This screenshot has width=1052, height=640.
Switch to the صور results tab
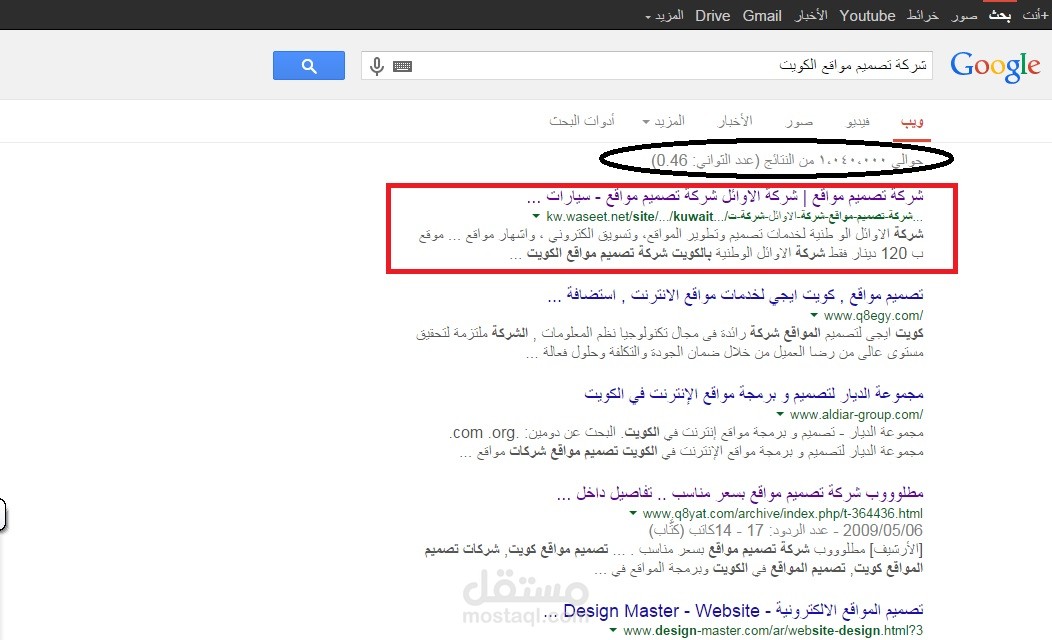tap(799, 121)
